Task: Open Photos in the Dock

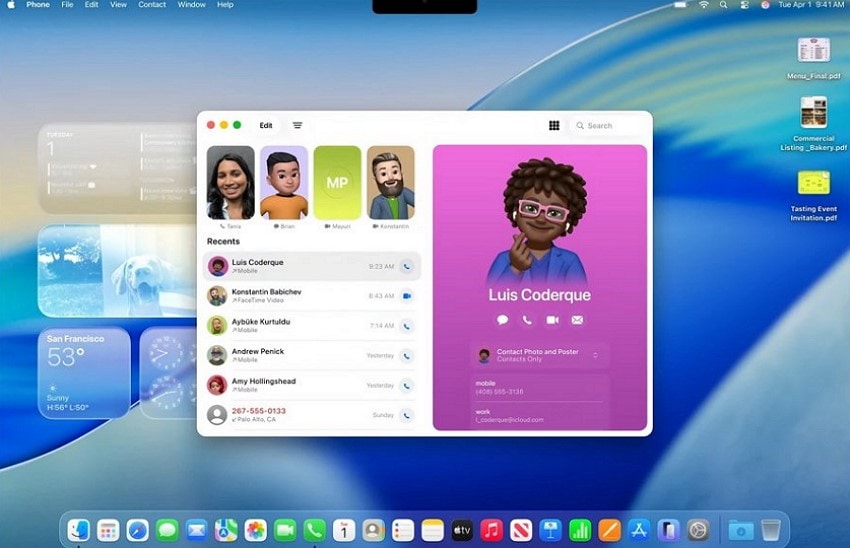Action: [255, 530]
